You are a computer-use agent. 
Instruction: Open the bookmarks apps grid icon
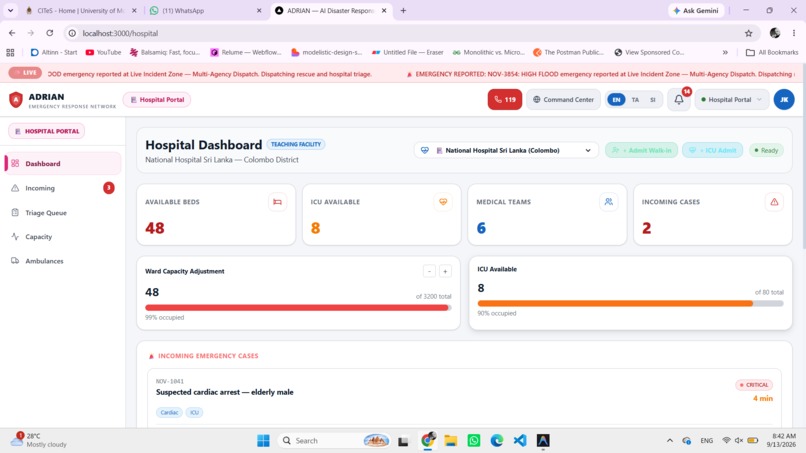click(10, 52)
